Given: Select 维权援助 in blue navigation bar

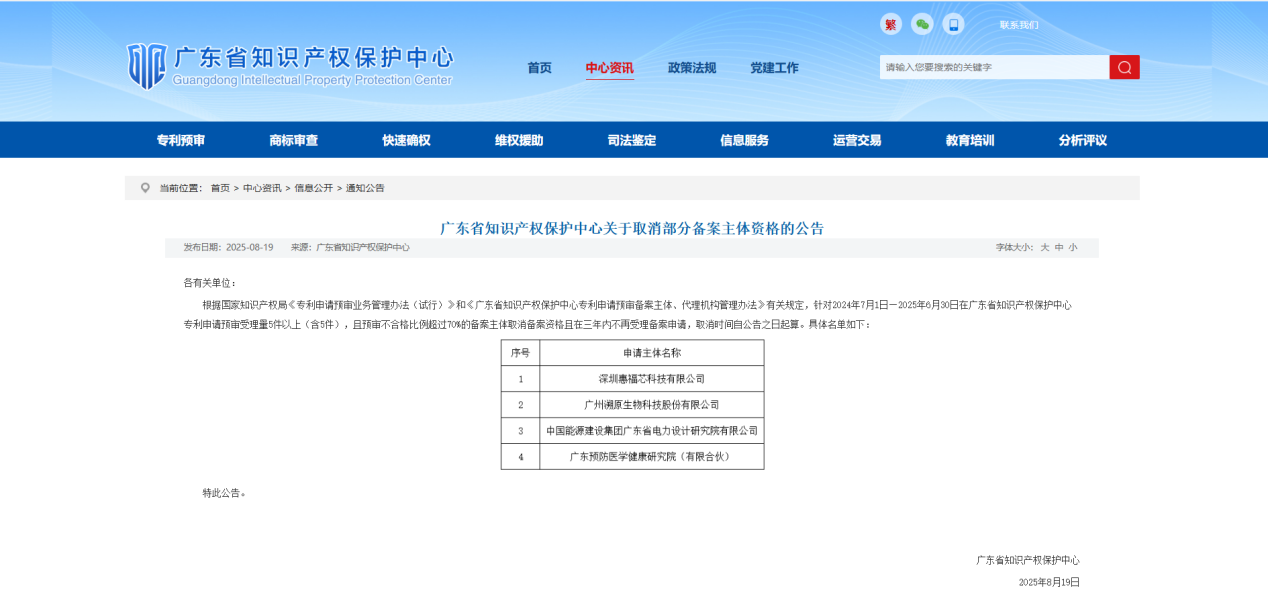Looking at the screenshot, I should coord(519,140).
